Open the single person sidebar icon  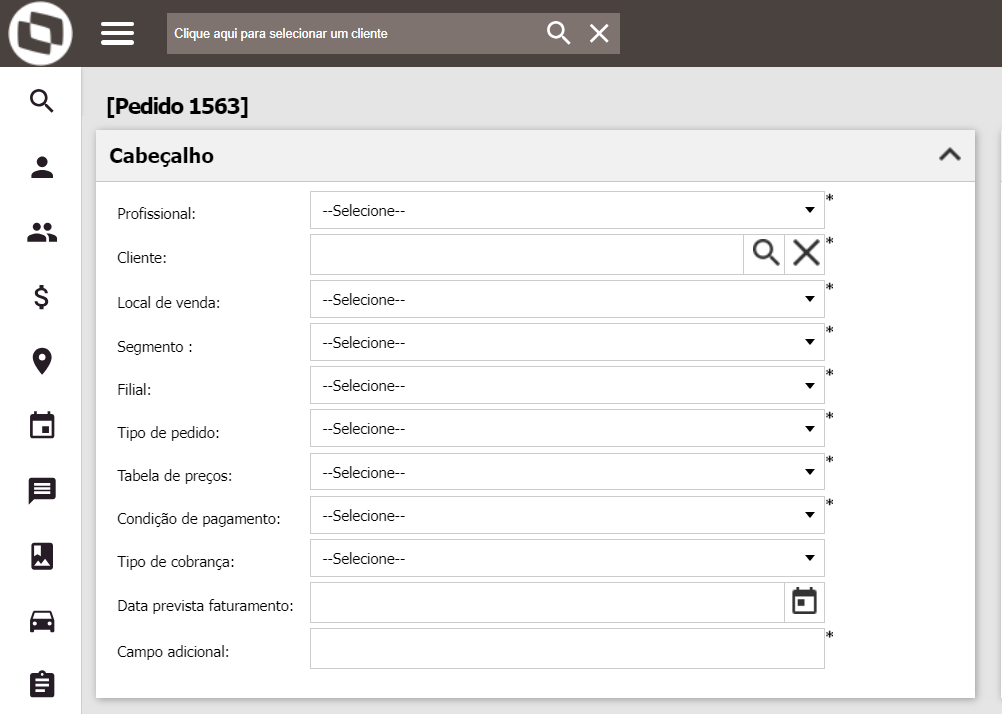[x=41, y=167]
